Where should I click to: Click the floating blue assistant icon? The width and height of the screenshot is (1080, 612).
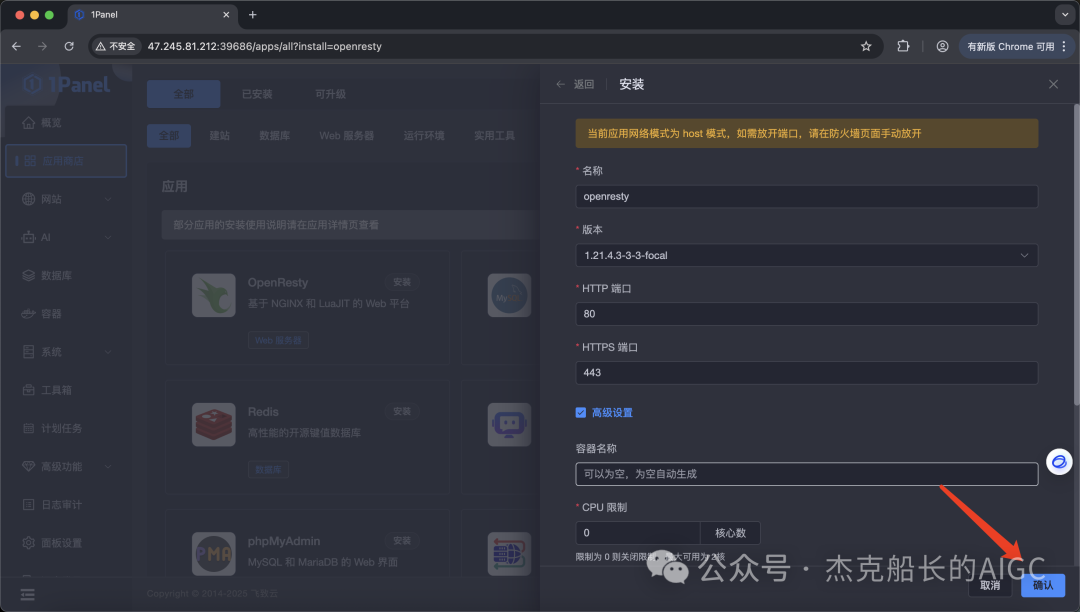(x=1059, y=461)
